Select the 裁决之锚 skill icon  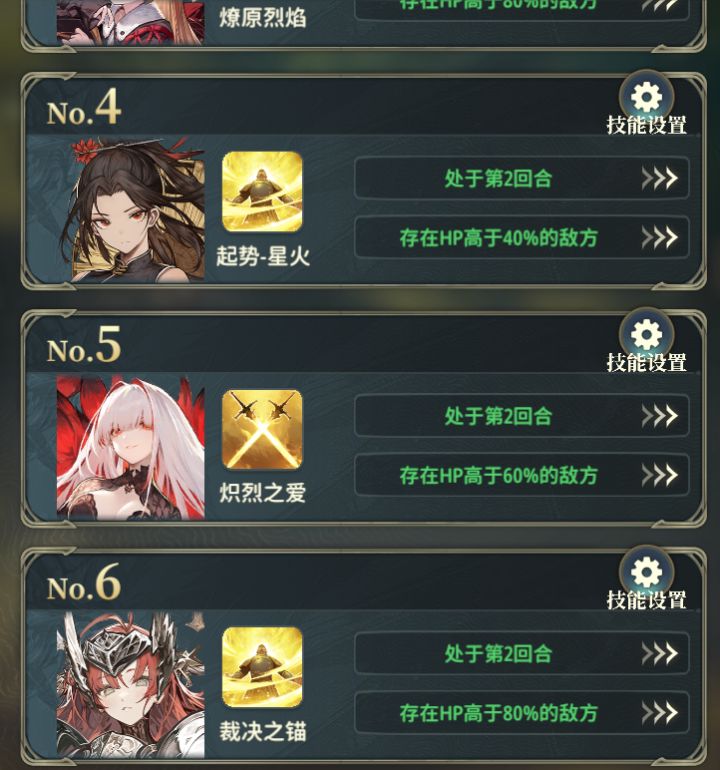pyautogui.click(x=262, y=667)
